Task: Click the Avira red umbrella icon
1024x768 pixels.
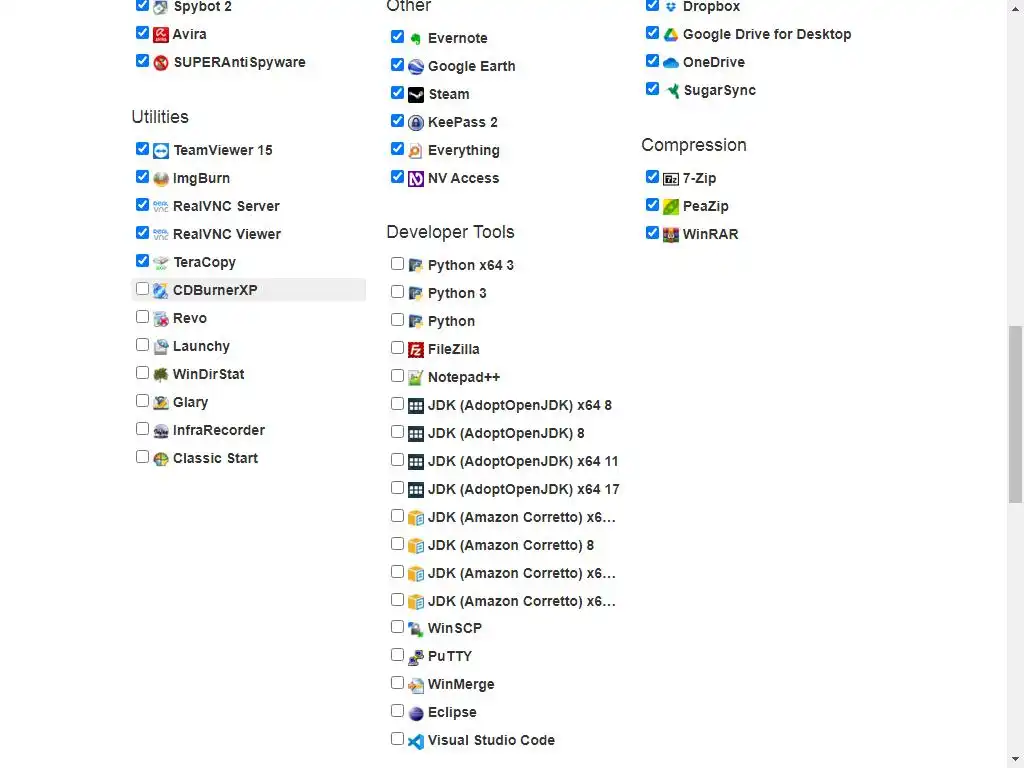Action: click(161, 35)
